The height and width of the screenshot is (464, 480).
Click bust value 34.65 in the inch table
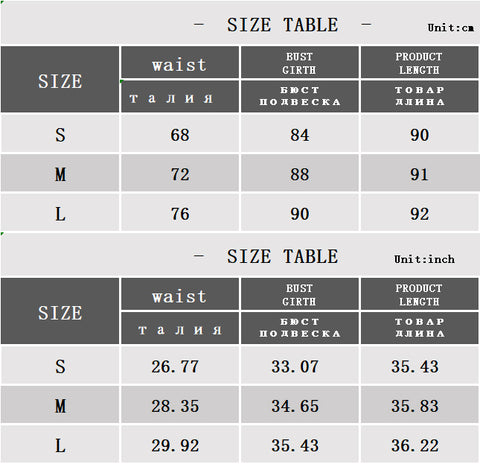pos(295,406)
